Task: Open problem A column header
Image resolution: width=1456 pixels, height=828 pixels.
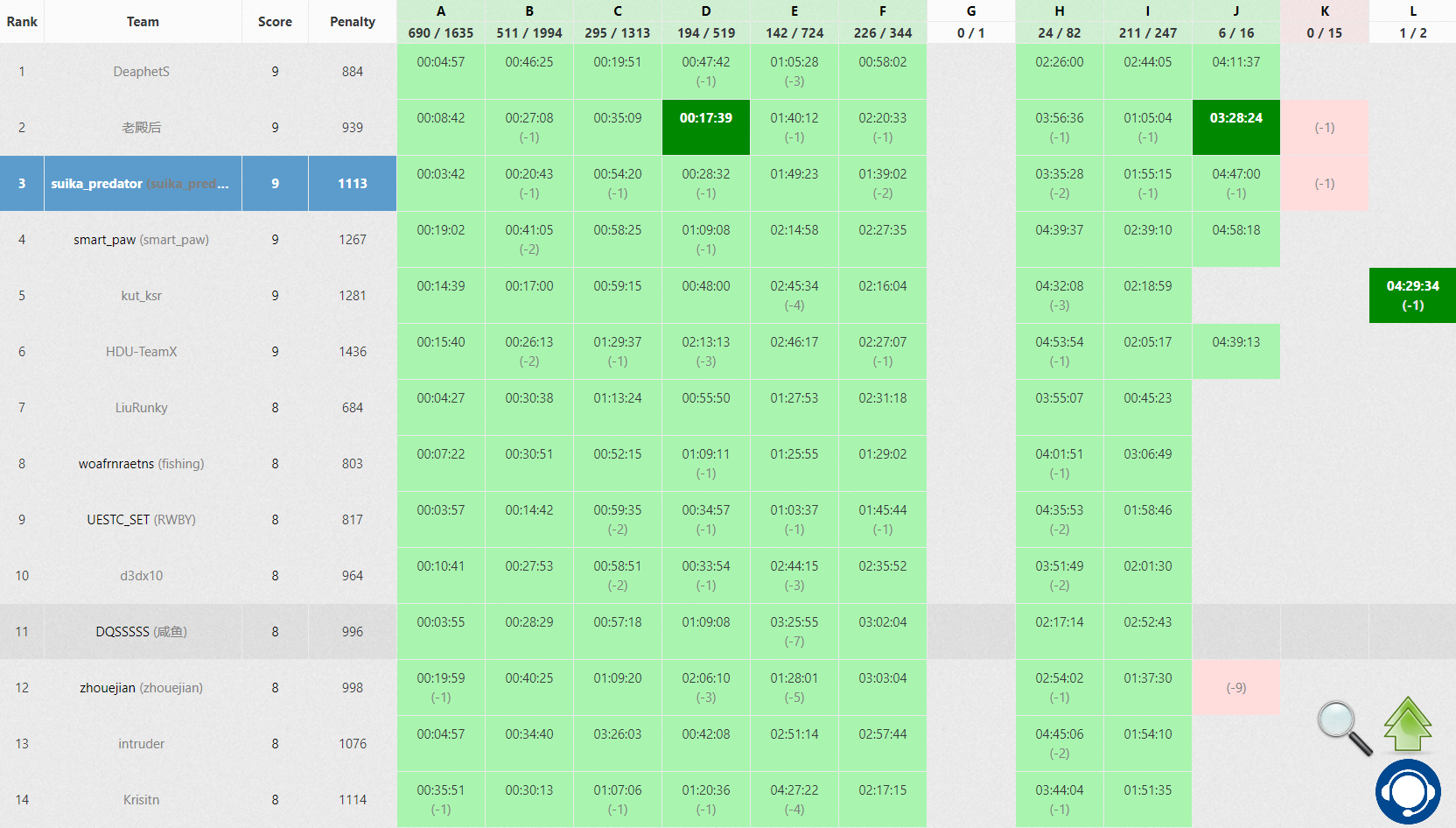Action: click(441, 22)
